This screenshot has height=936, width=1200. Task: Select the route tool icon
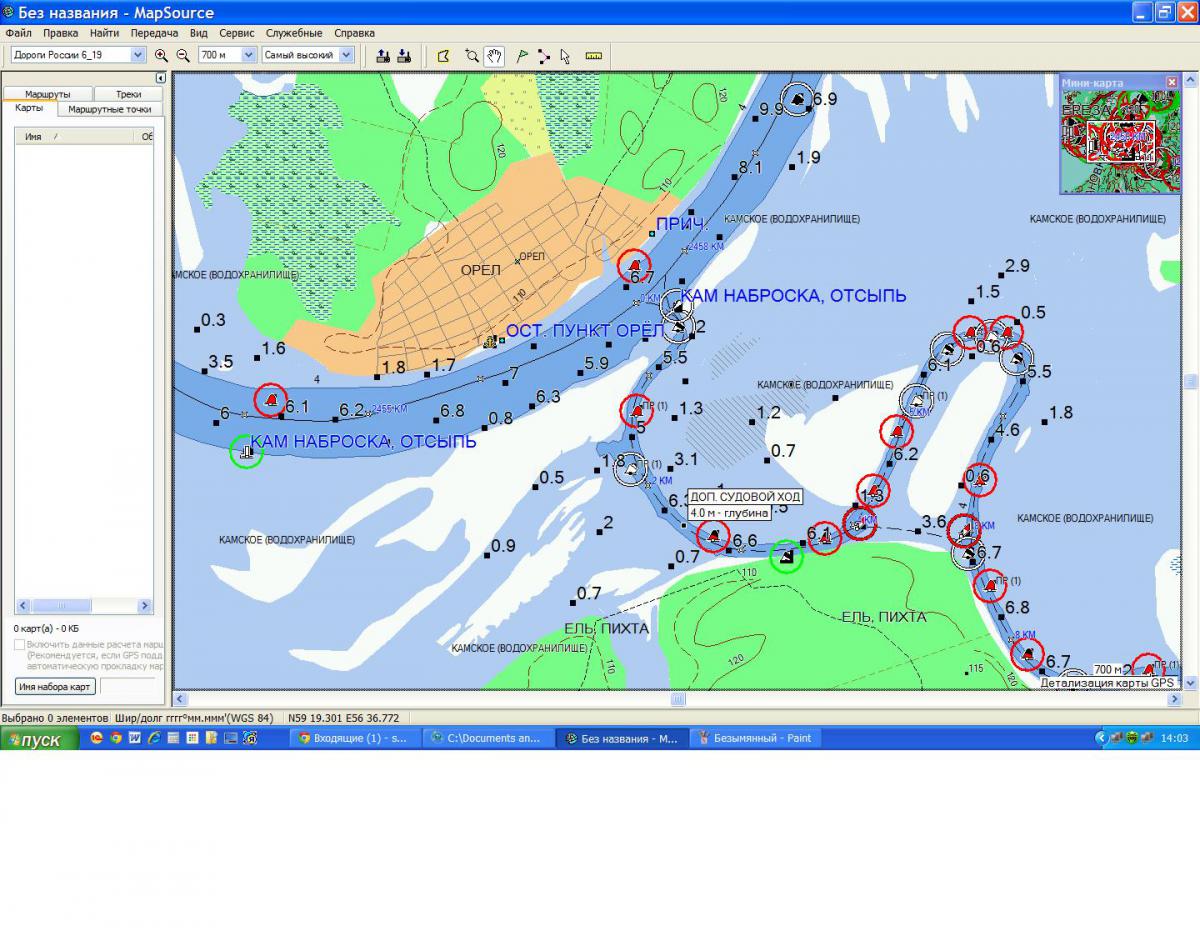point(543,56)
